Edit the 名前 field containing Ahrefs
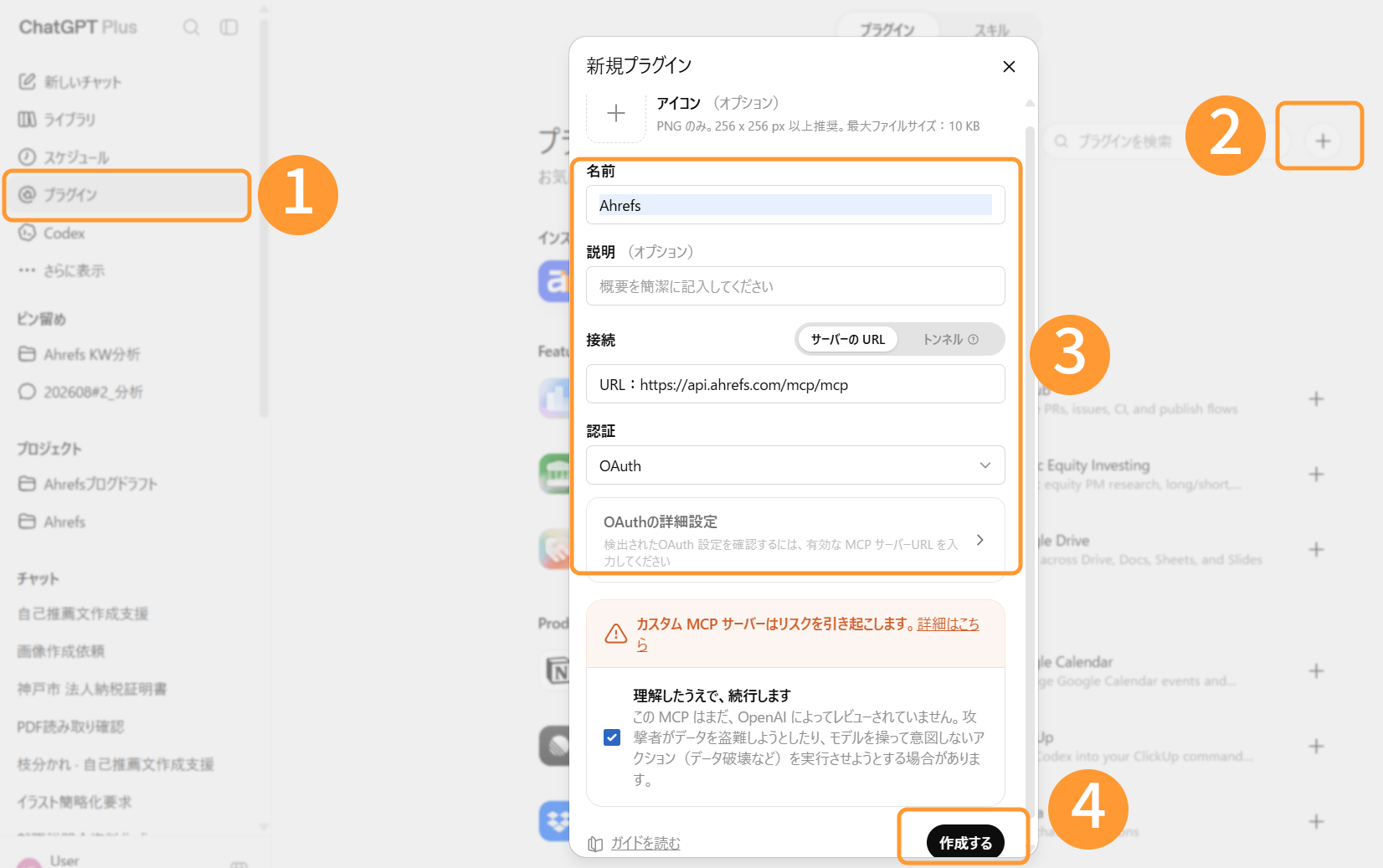The image size is (1383, 868). [795, 205]
